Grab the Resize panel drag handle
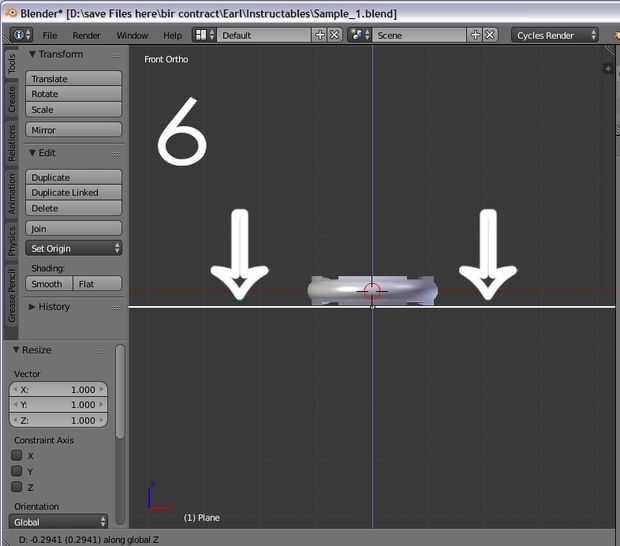Image resolution: width=620 pixels, height=546 pixels. coord(100,350)
